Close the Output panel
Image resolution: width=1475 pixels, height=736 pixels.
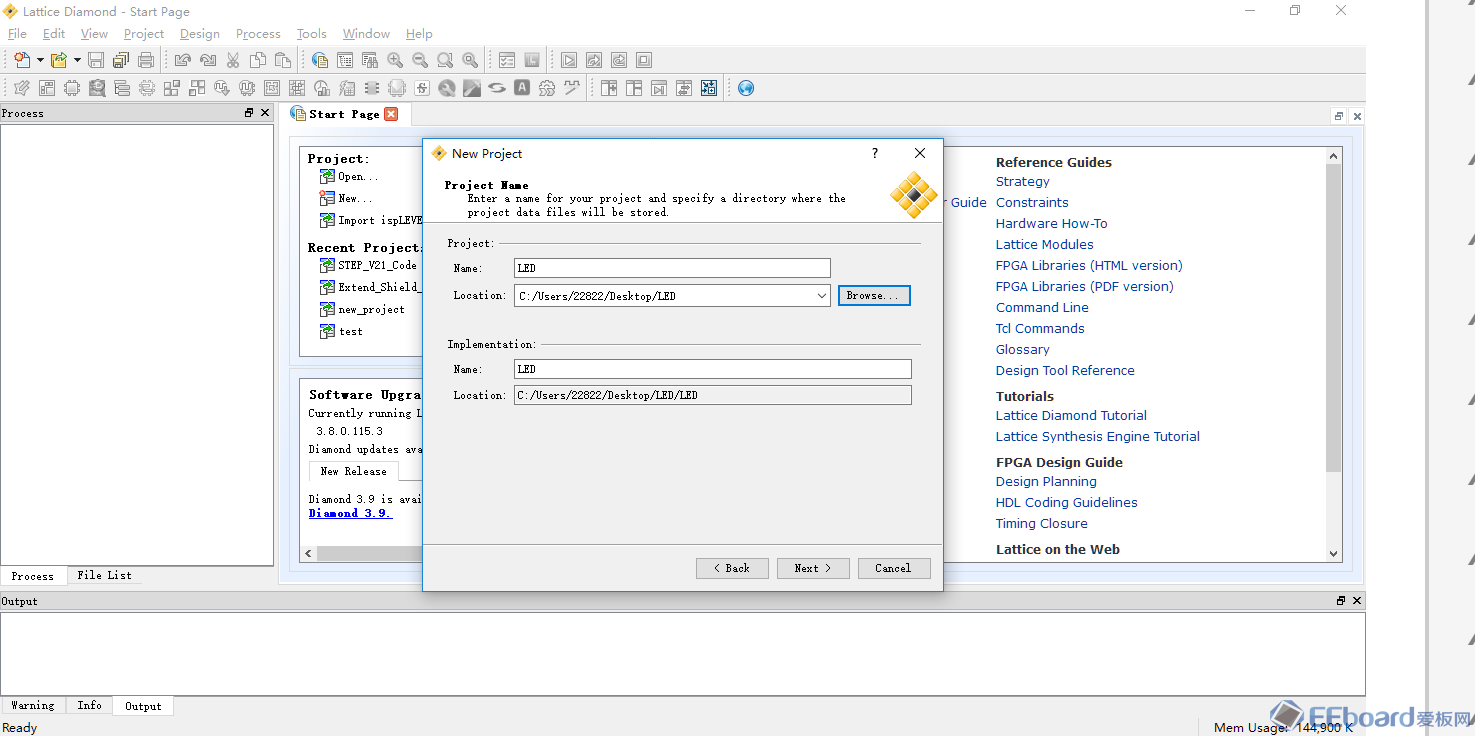[1357, 601]
